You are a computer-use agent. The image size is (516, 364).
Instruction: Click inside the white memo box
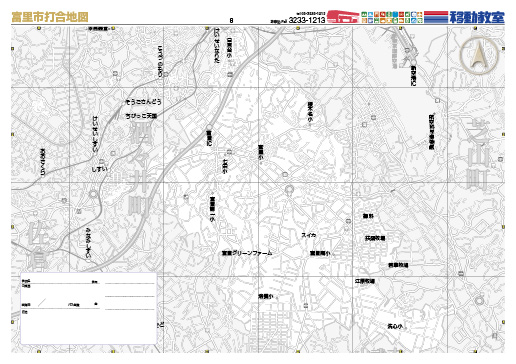88,308
